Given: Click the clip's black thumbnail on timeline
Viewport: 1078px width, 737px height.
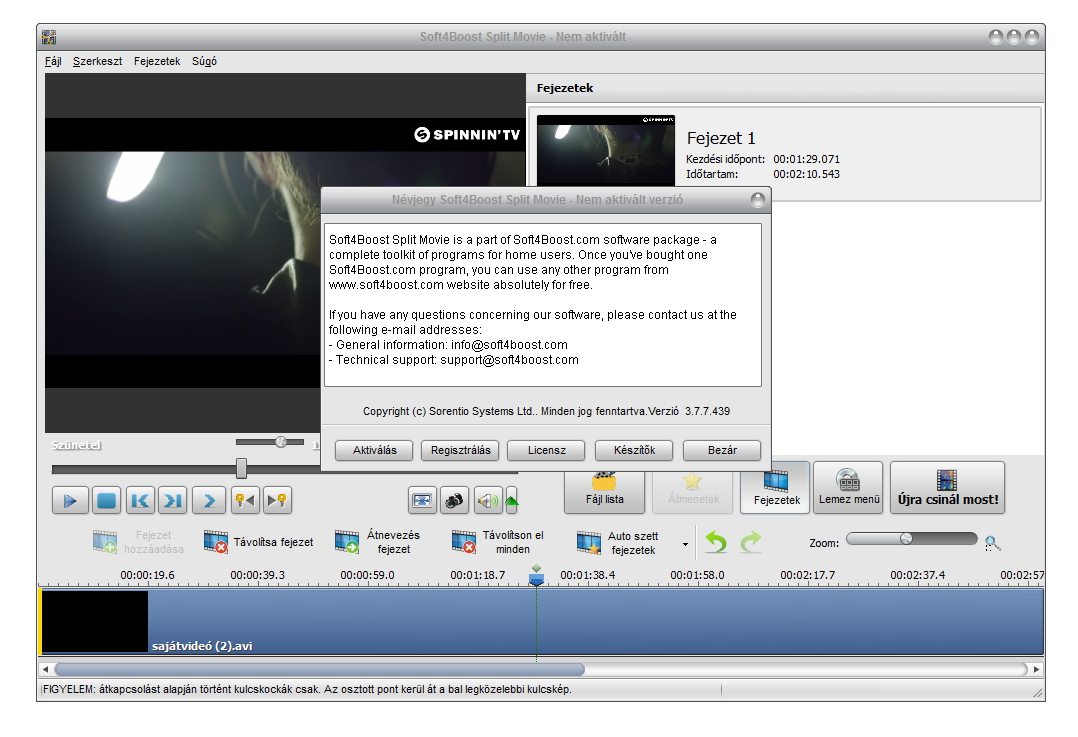Looking at the screenshot, I should click(x=95, y=622).
